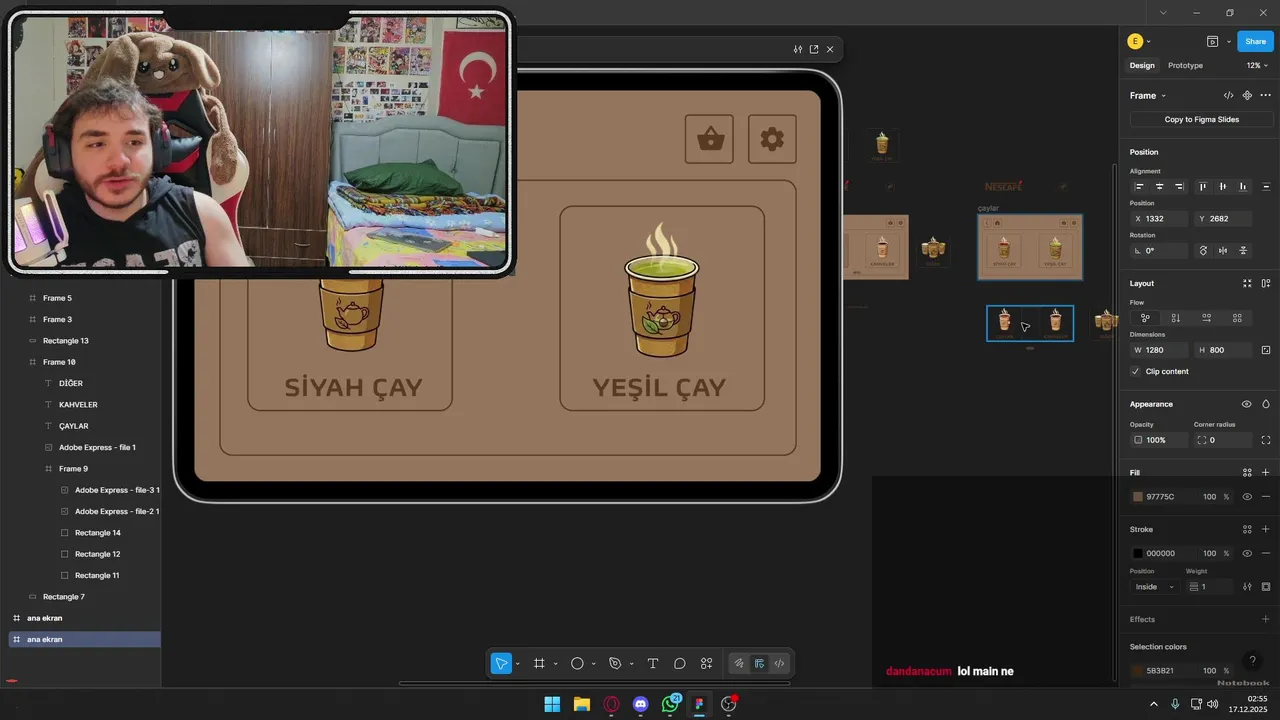Screen dimensions: 1280x720
Task: Open Fill styles grid icon
Action: coord(1247,473)
